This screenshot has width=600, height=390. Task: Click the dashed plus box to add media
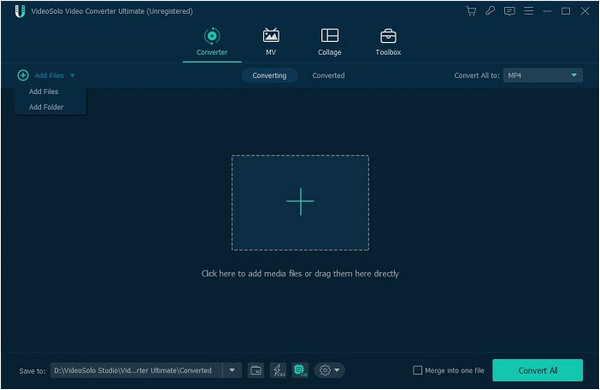pos(300,202)
